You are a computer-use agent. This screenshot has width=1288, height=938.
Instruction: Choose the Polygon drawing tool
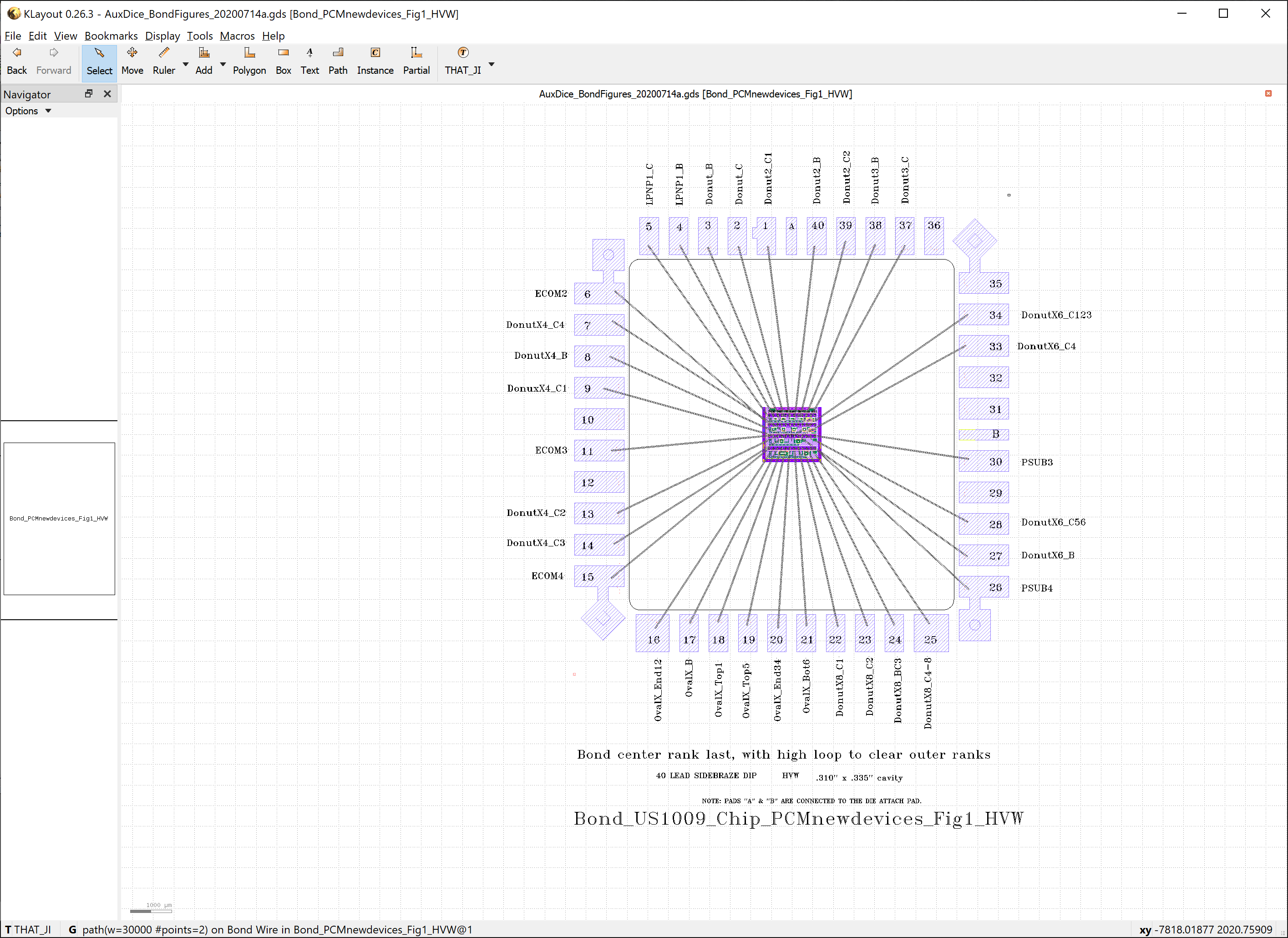(x=249, y=61)
